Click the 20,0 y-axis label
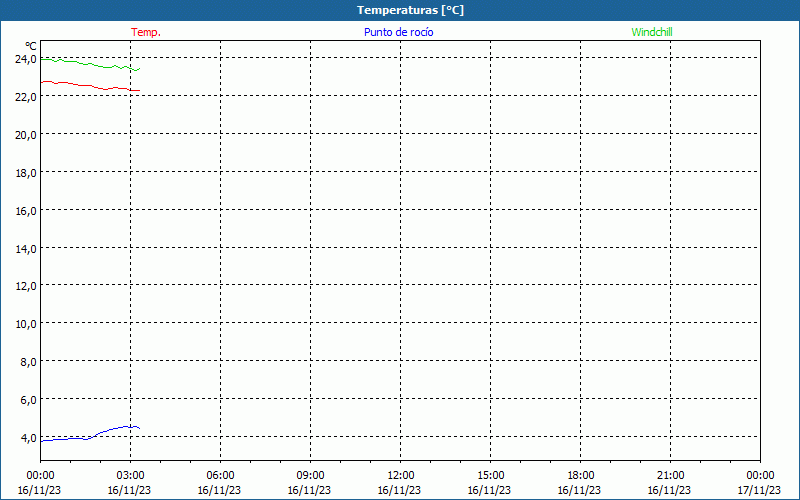Image resolution: width=800 pixels, height=500 pixels. point(26,135)
